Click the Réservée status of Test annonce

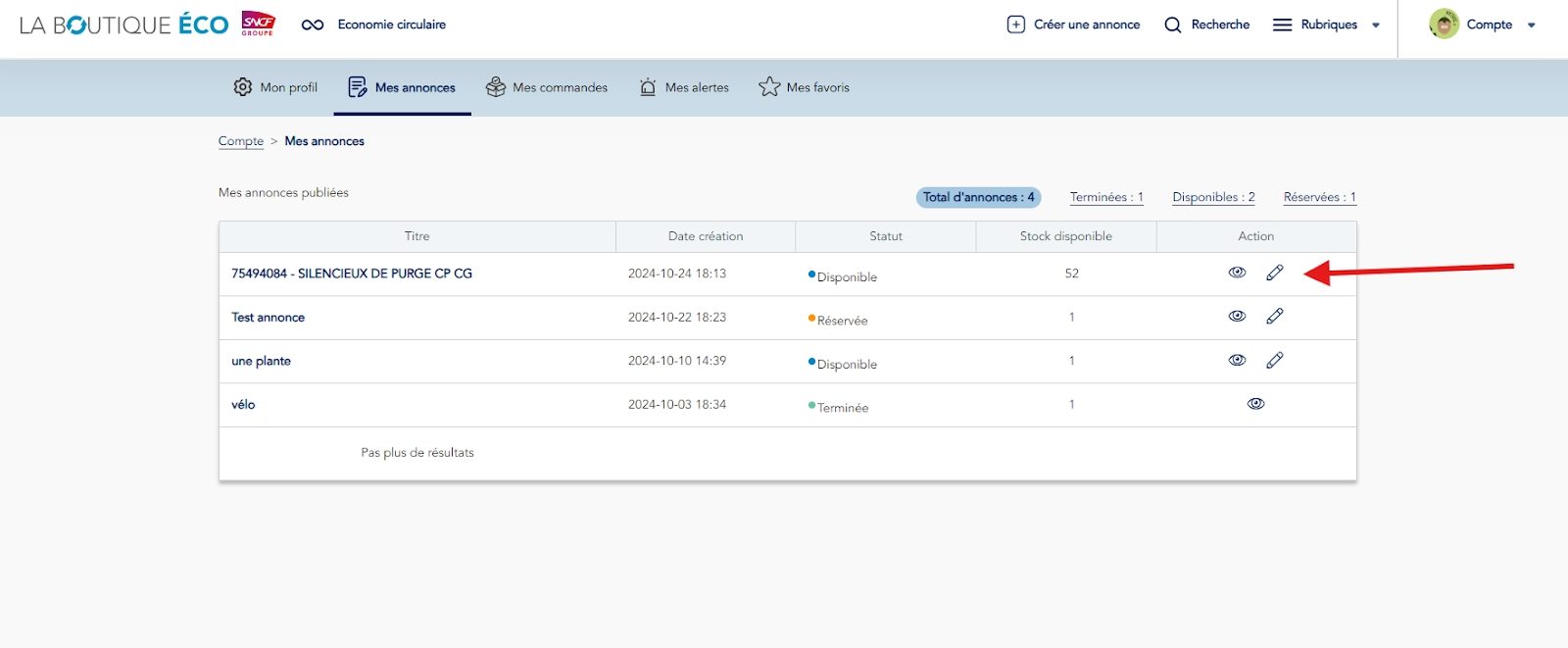point(838,320)
